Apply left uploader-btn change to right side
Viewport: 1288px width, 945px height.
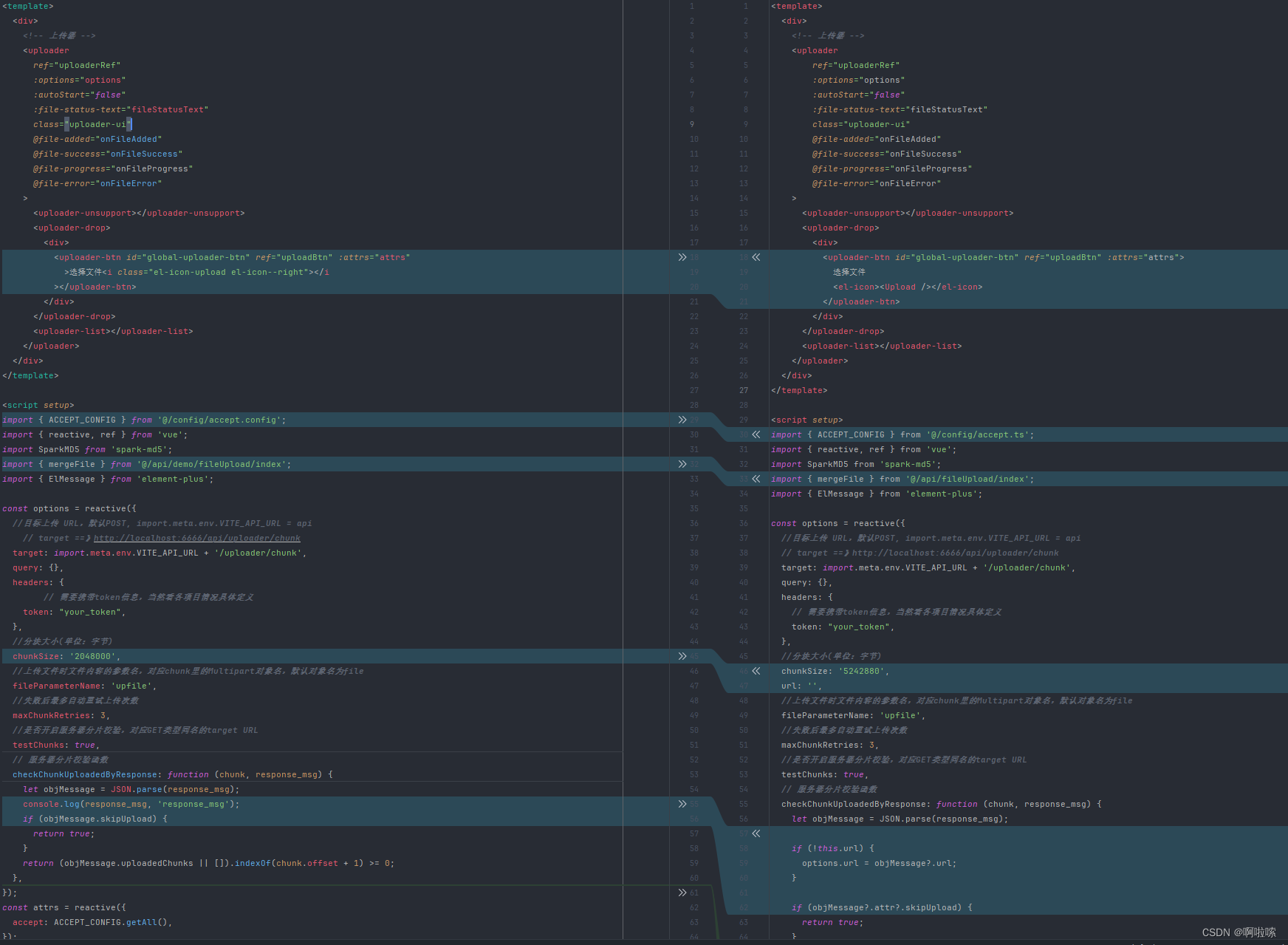click(682, 257)
